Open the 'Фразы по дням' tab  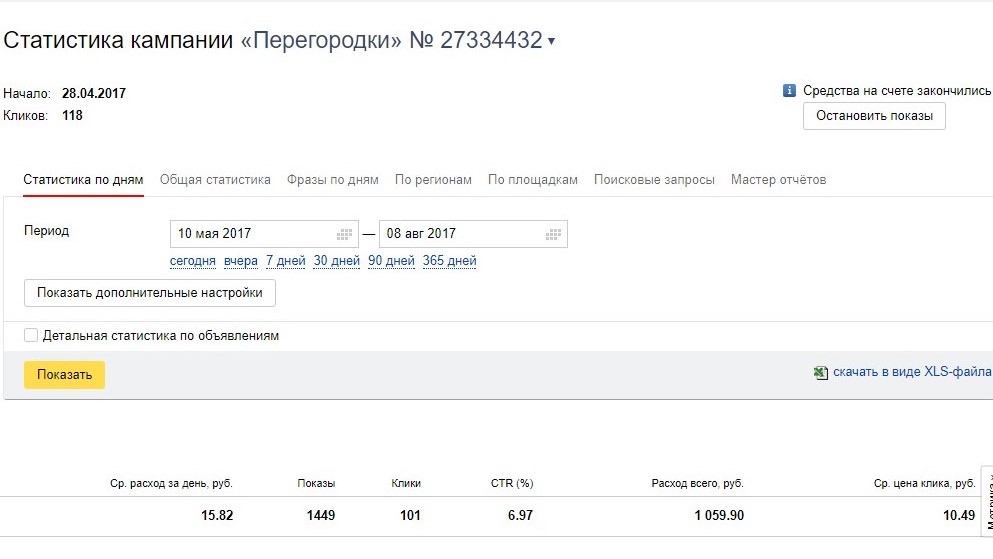332,180
